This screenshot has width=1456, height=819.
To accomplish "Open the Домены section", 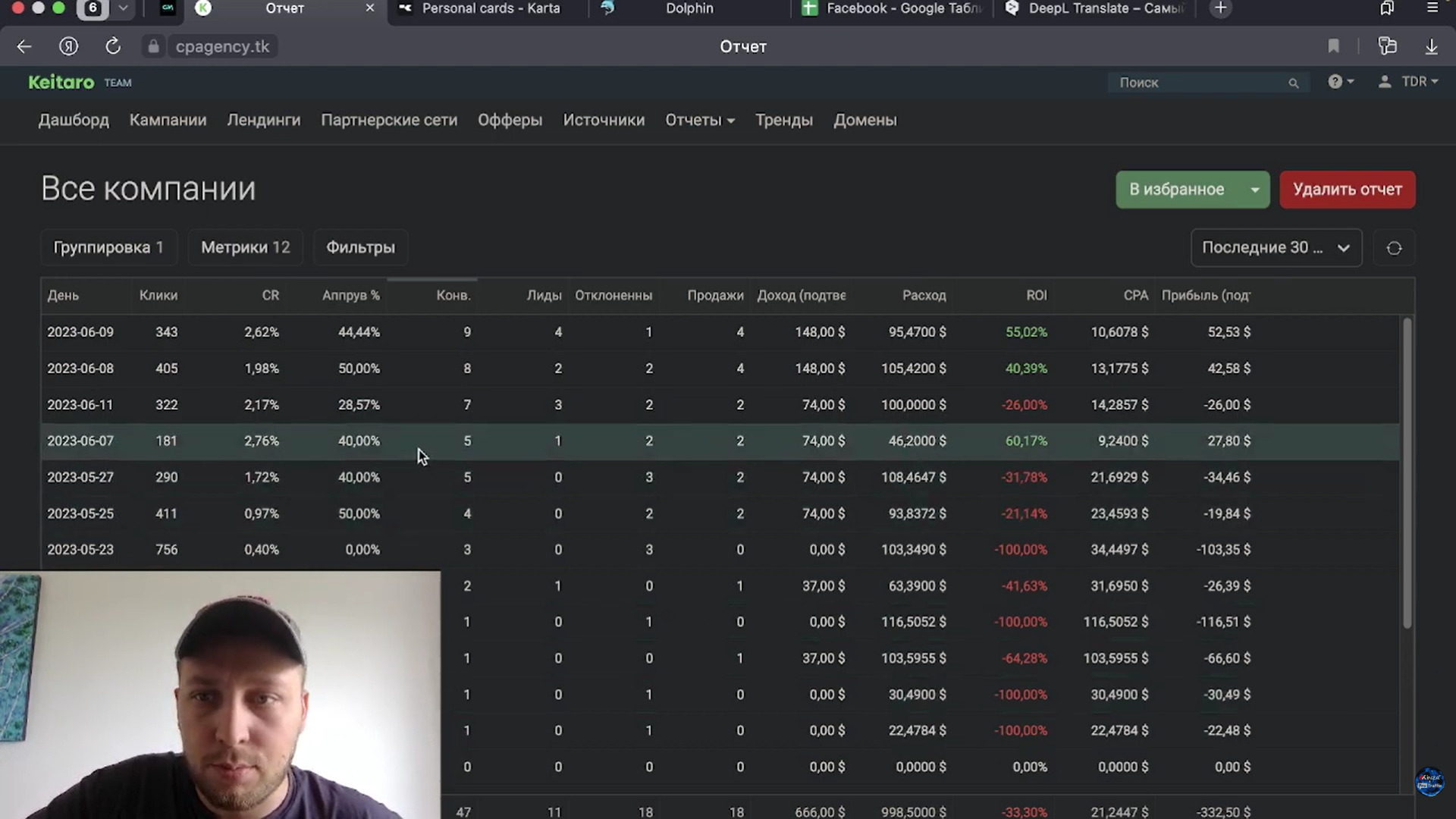I will (x=865, y=121).
